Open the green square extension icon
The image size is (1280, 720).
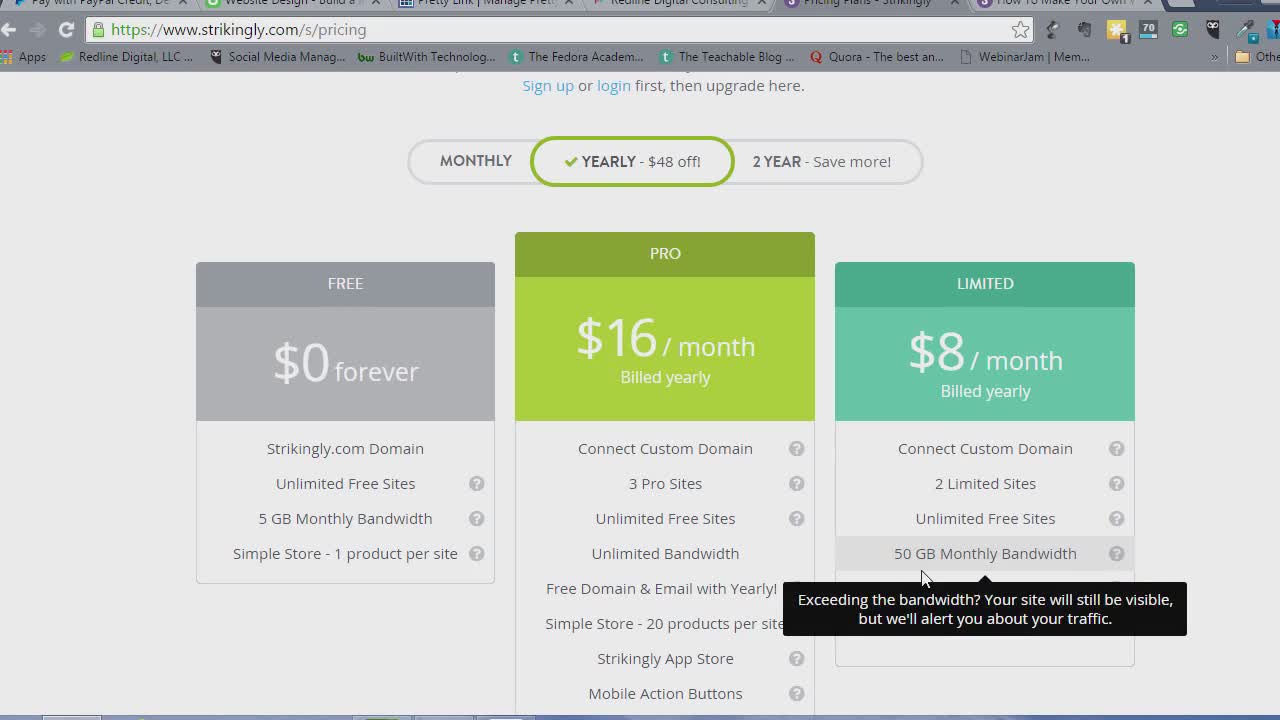1180,30
